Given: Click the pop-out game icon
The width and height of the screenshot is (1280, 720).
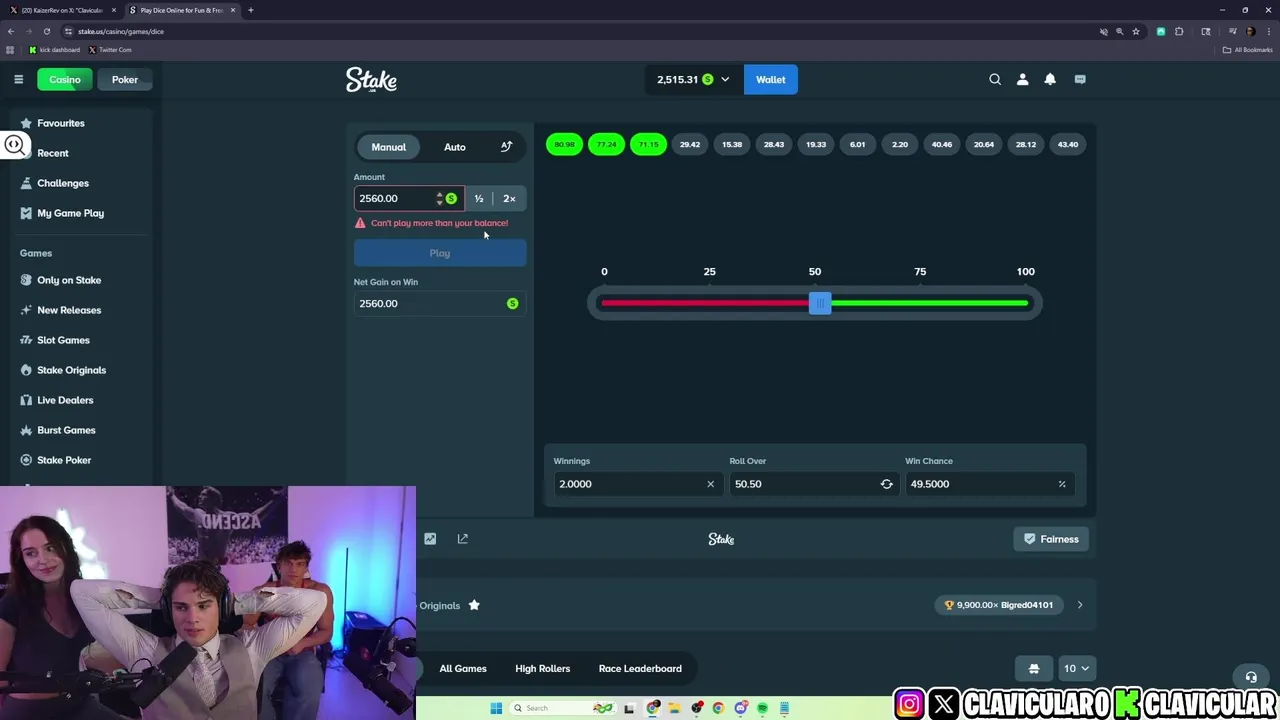Looking at the screenshot, I should pyautogui.click(x=462, y=539).
